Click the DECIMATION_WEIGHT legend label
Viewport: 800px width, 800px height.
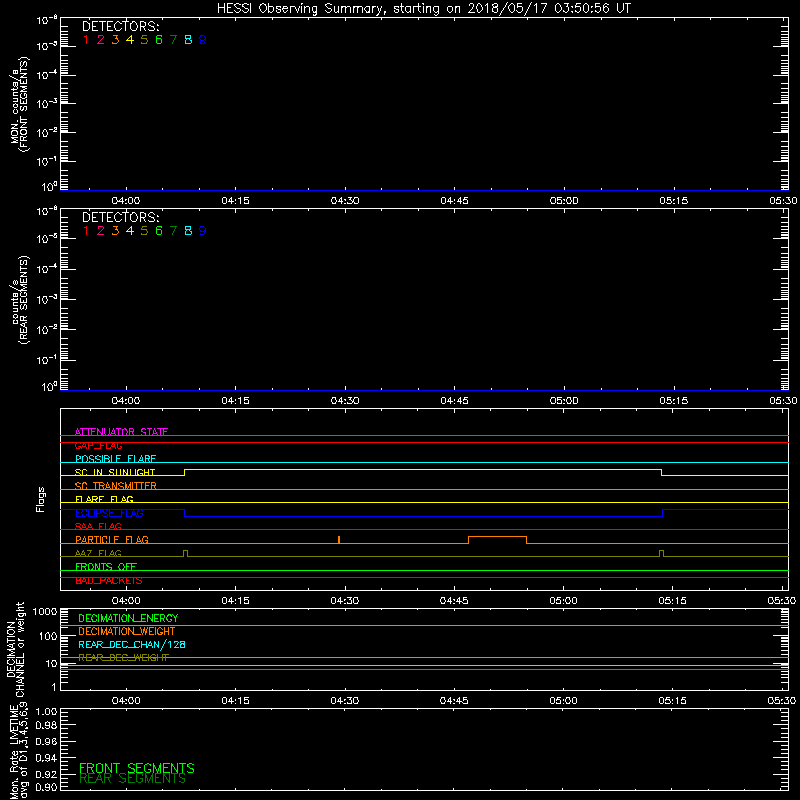(127, 632)
